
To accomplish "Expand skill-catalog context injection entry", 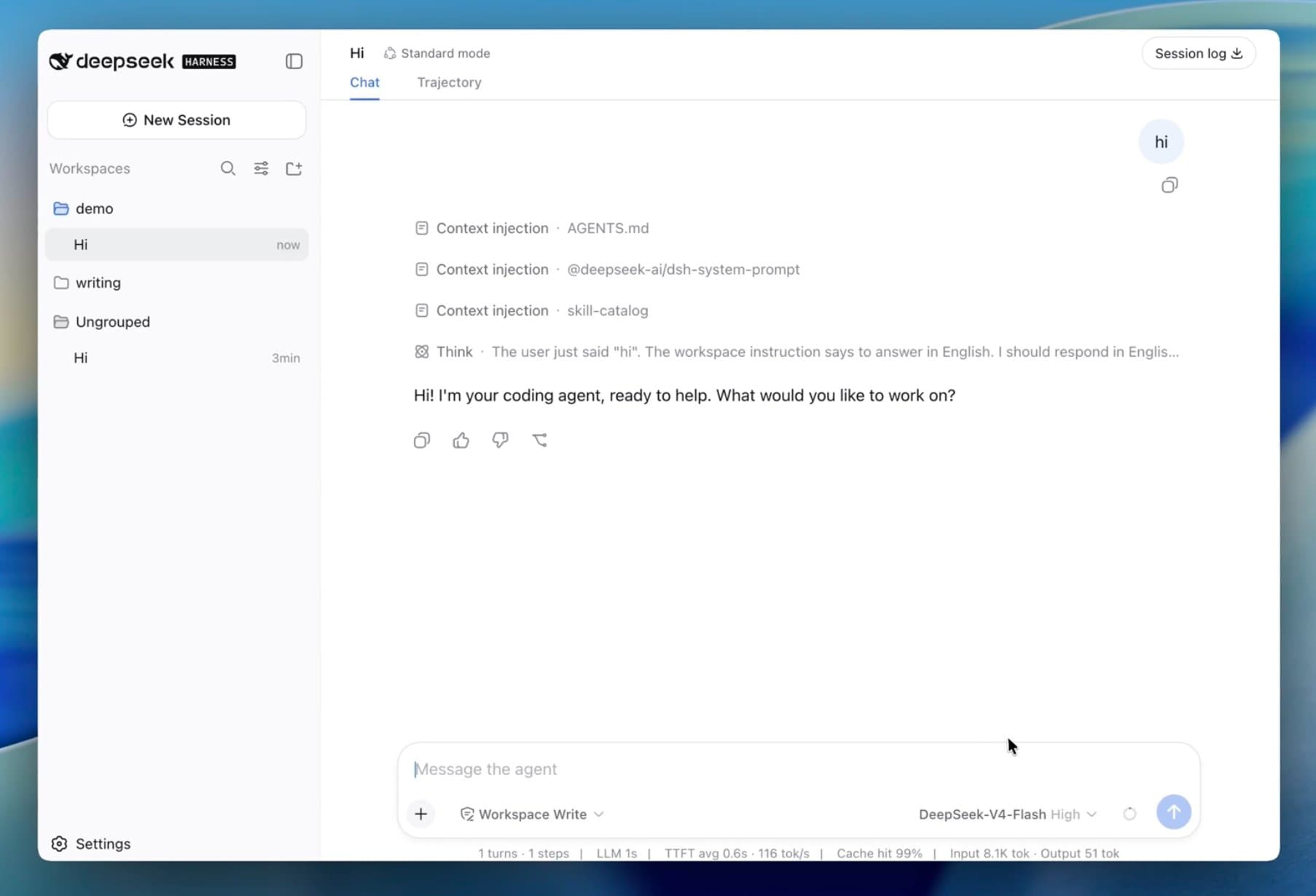I will coord(531,310).
